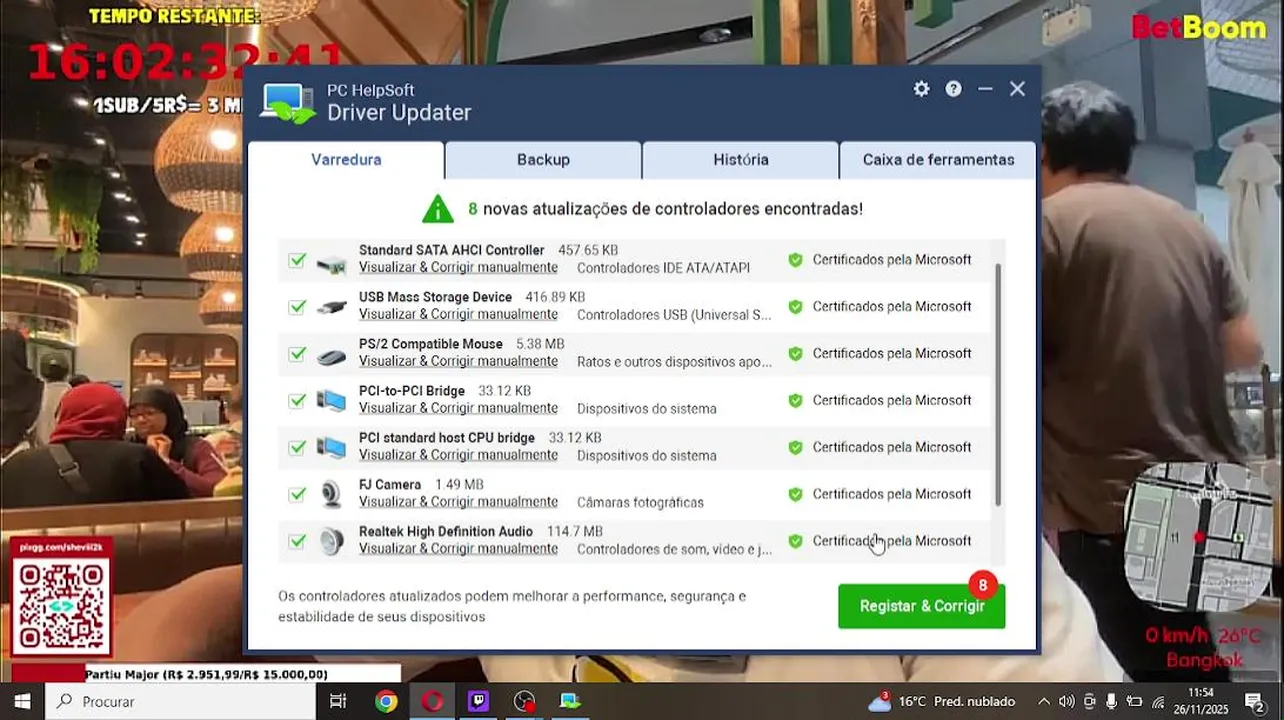Open the Opera browser taskbar icon

[x=432, y=701]
